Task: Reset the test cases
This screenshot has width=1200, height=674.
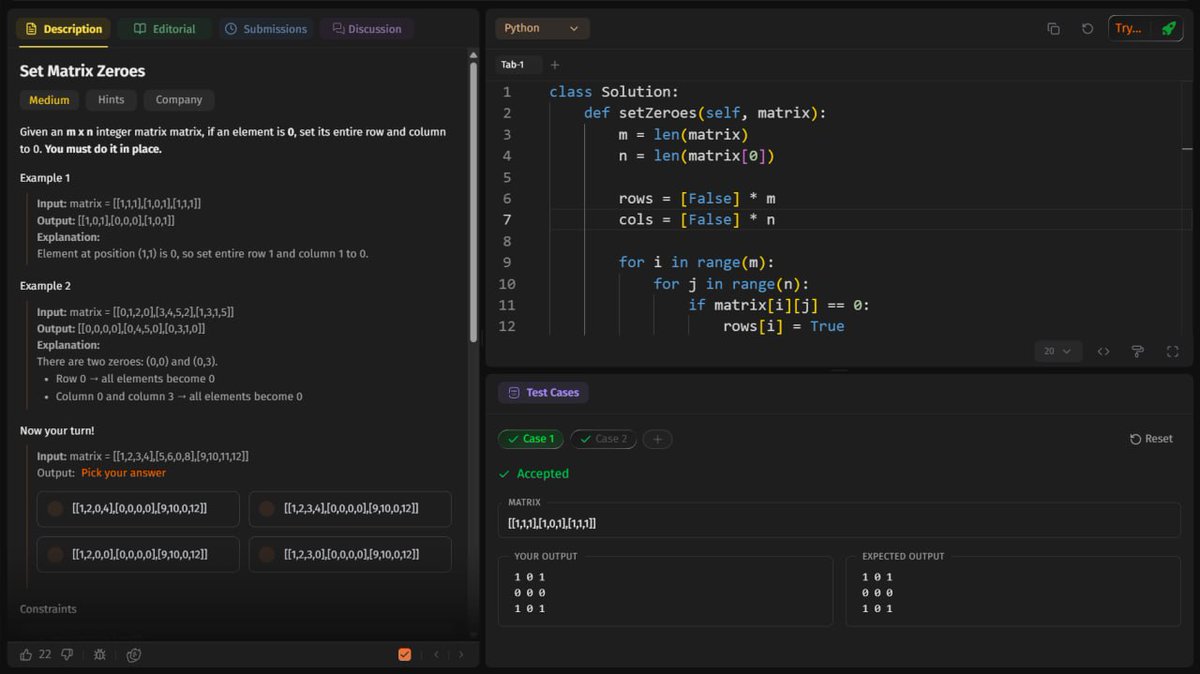Action: pyautogui.click(x=1151, y=439)
